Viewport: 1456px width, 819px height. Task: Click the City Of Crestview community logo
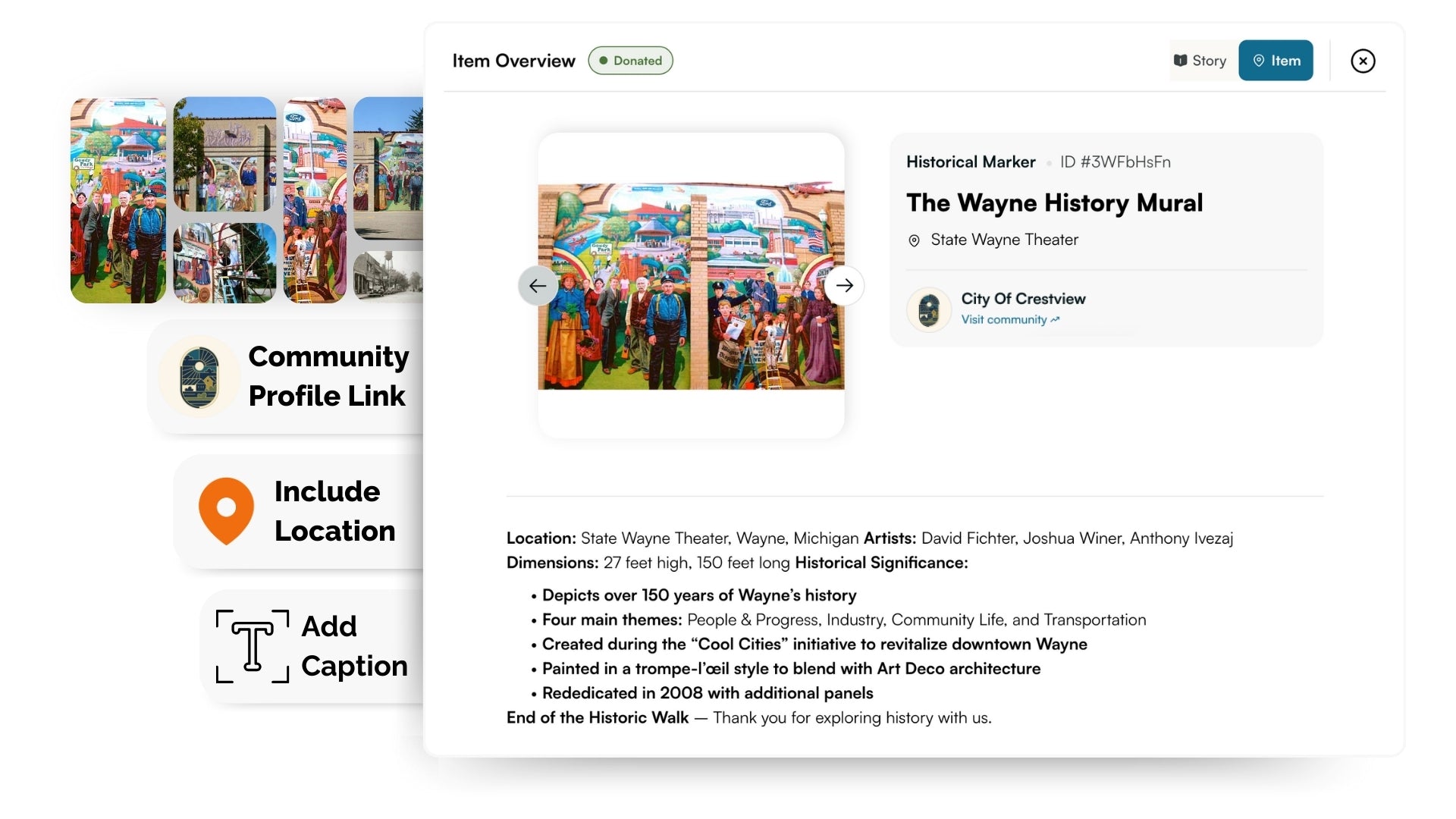[x=929, y=309]
